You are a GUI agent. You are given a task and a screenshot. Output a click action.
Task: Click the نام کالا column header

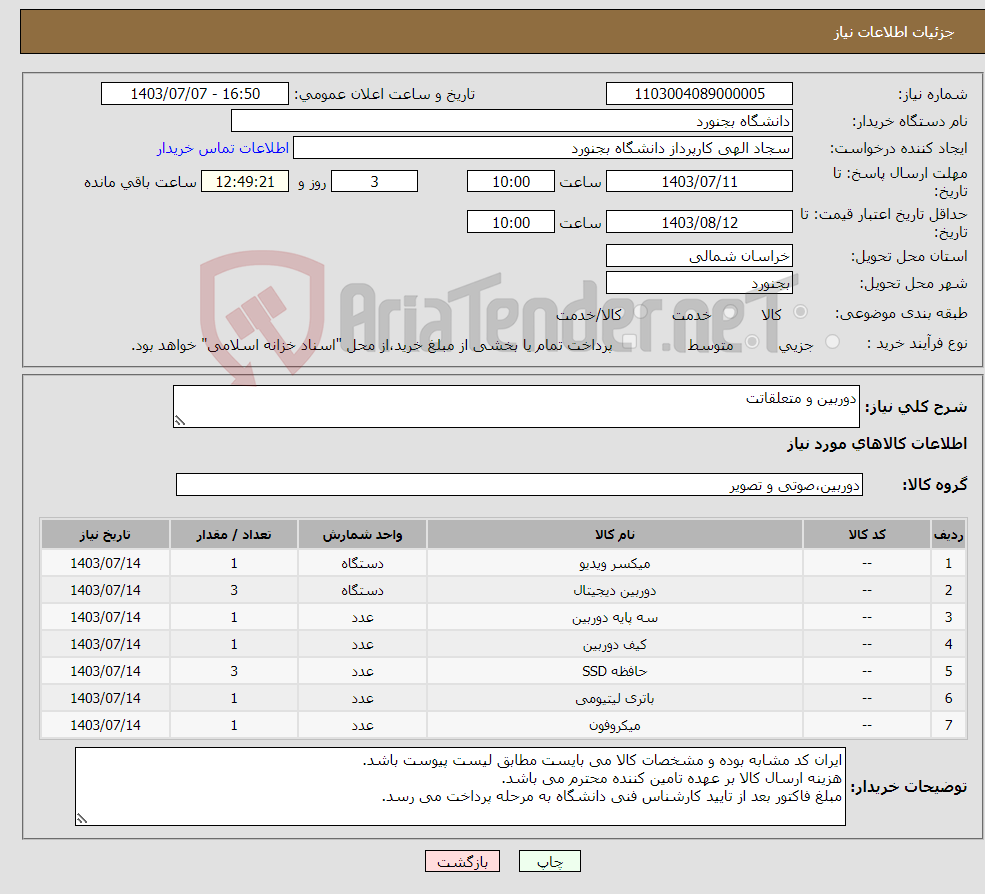(x=615, y=534)
